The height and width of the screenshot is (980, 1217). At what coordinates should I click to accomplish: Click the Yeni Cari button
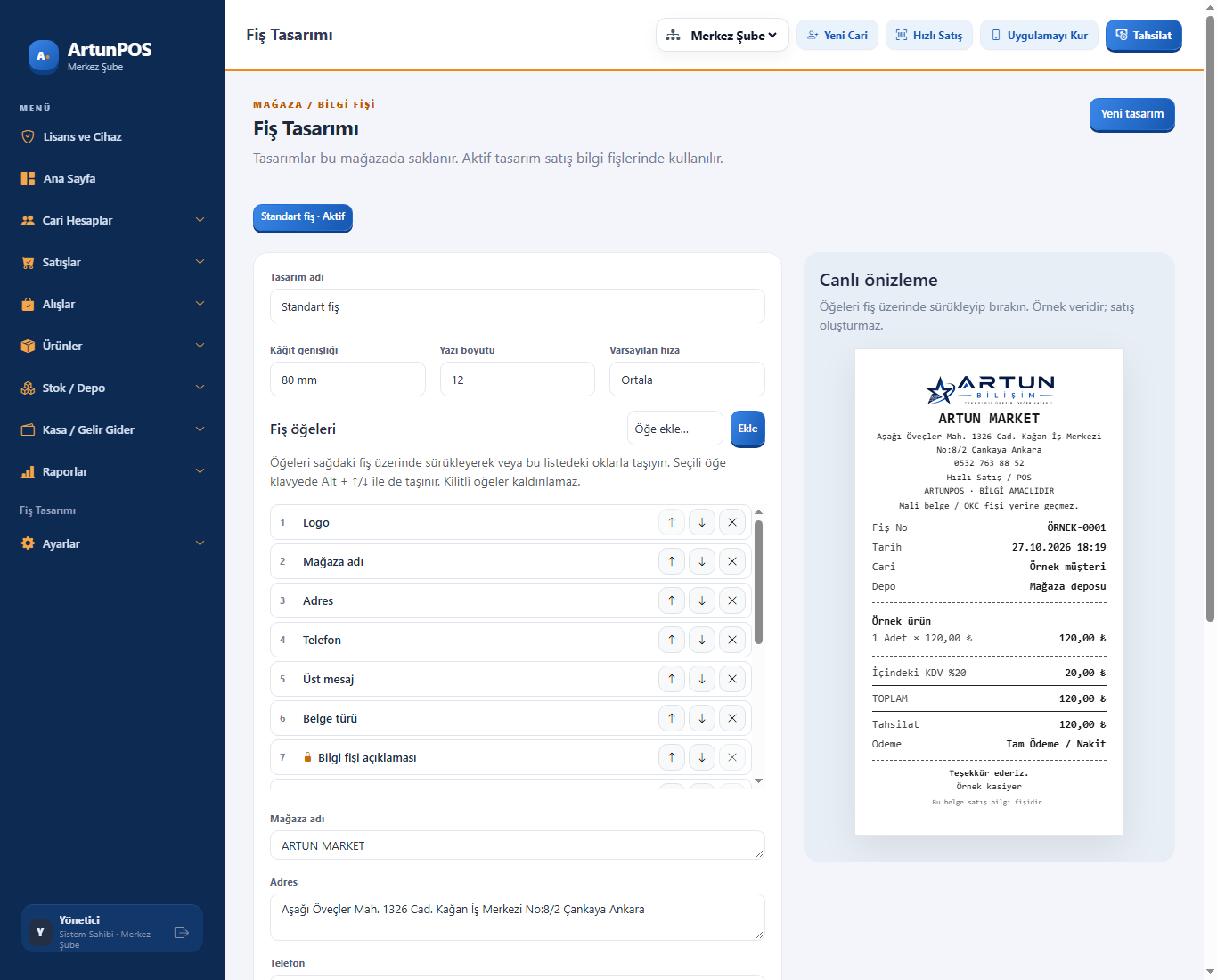point(837,35)
